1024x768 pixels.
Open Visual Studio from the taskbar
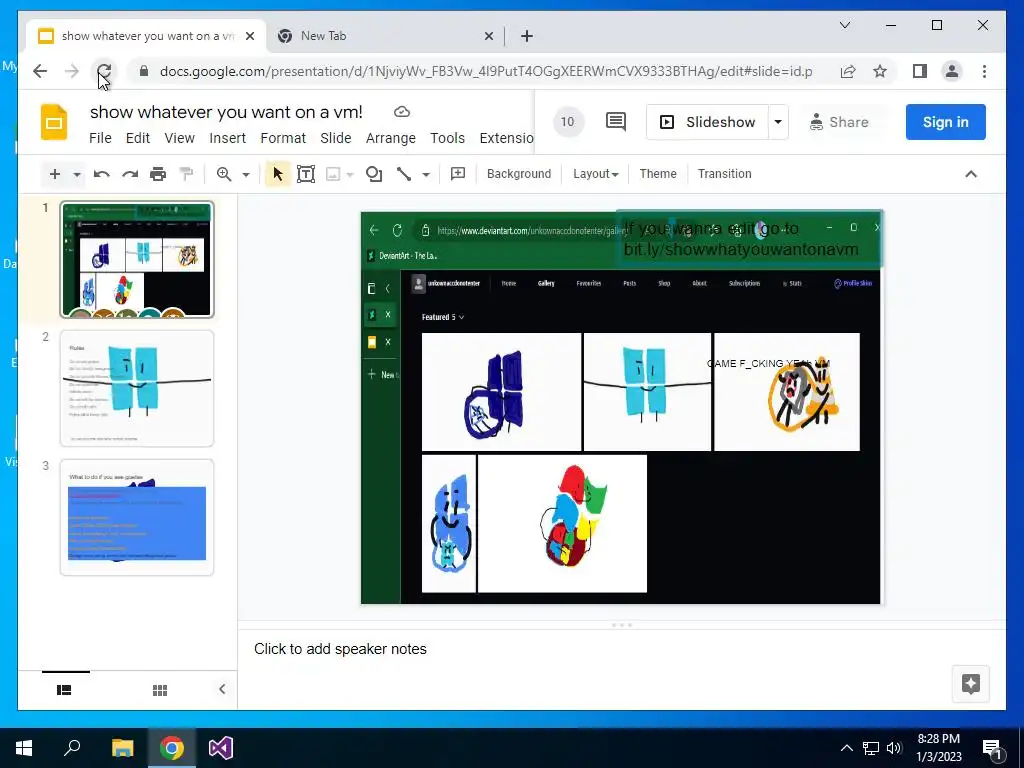point(221,748)
